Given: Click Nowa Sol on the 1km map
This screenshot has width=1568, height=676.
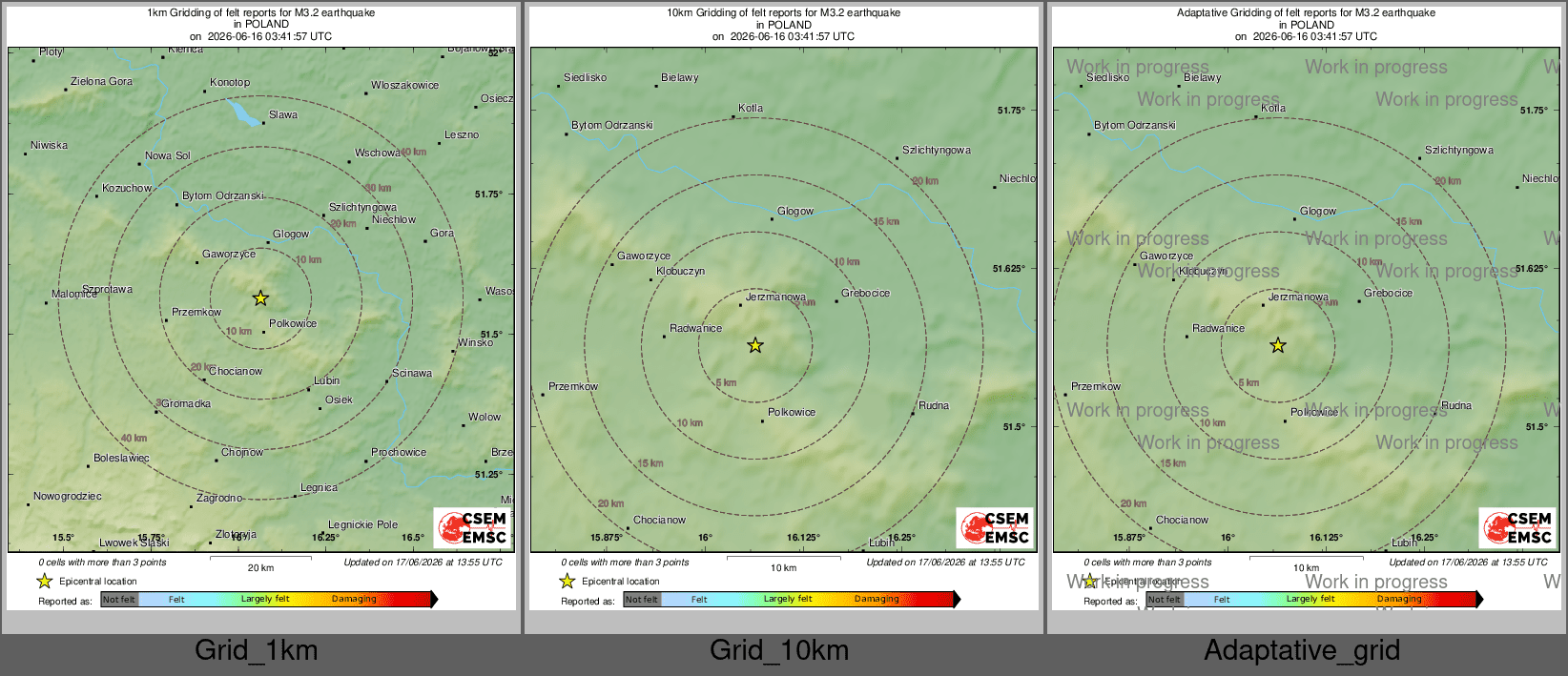Looking at the screenshot, I should point(168,156).
